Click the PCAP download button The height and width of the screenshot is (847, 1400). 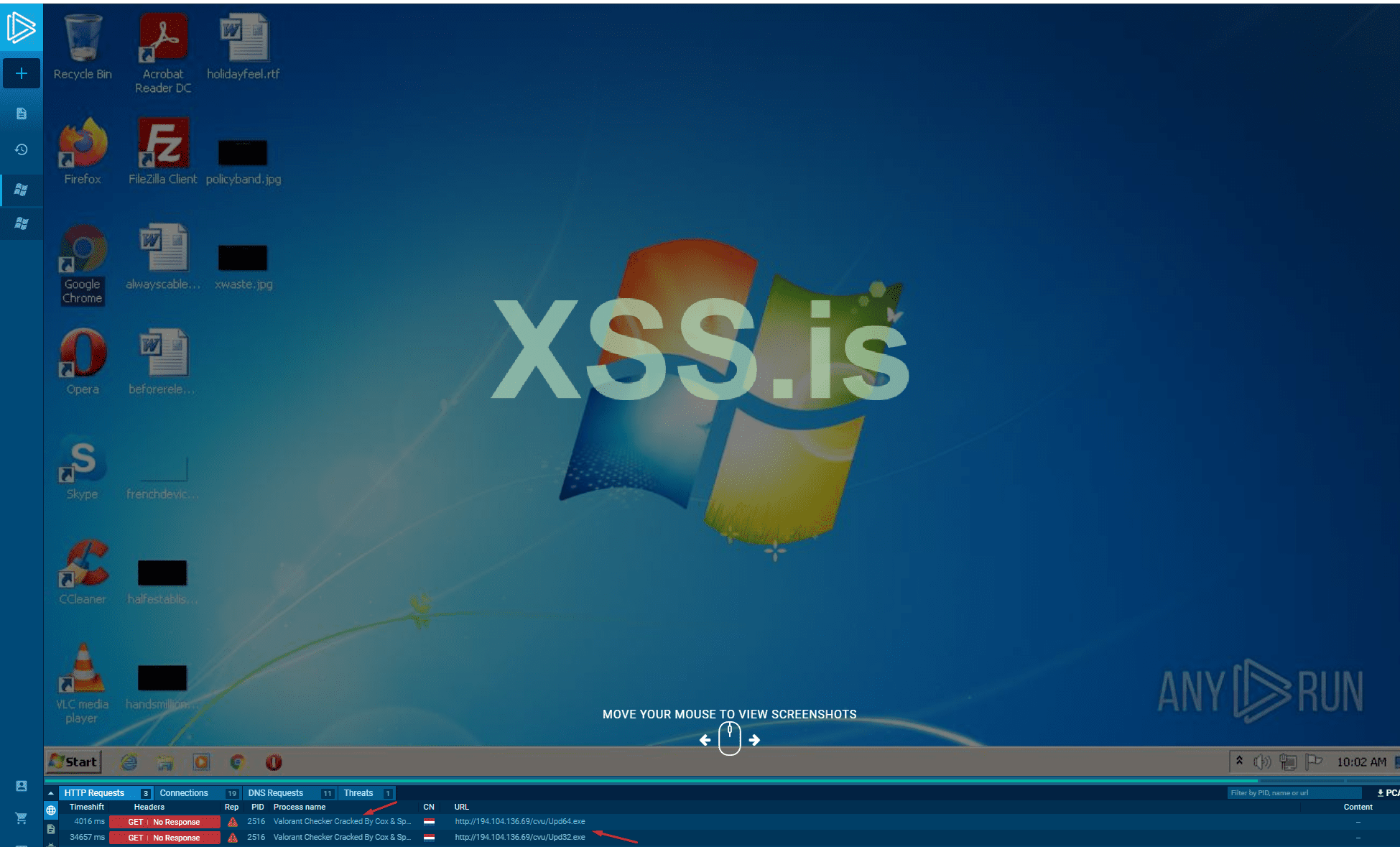point(1387,793)
